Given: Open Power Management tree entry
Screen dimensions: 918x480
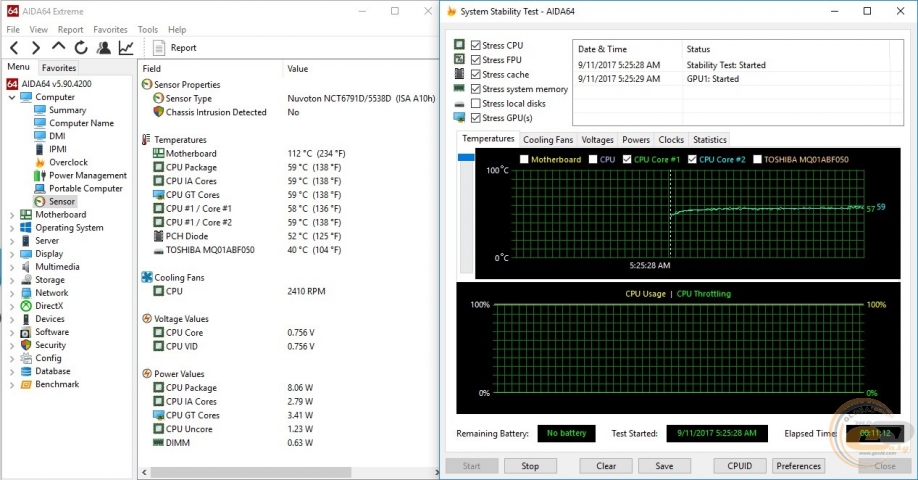Looking at the screenshot, I should [x=87, y=175].
